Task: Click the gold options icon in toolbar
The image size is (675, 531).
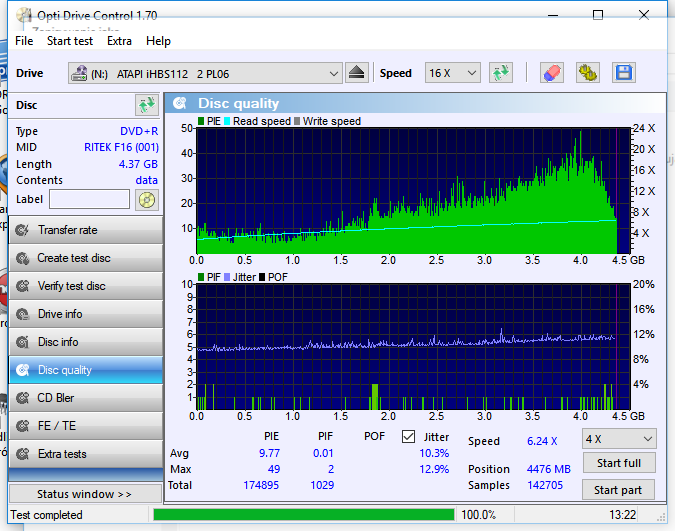Action: (587, 73)
